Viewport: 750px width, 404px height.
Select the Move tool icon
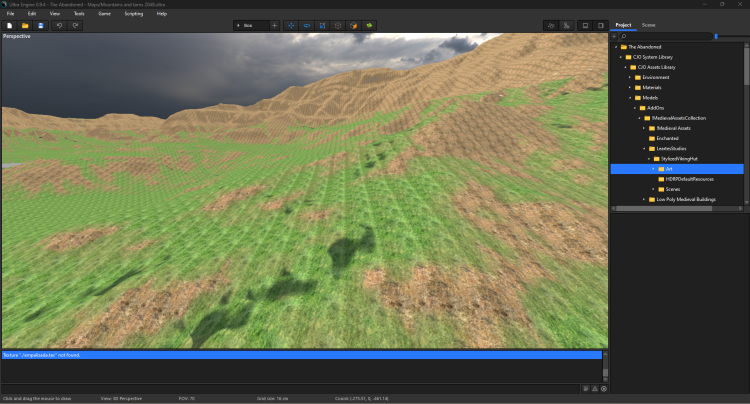[x=291, y=25]
